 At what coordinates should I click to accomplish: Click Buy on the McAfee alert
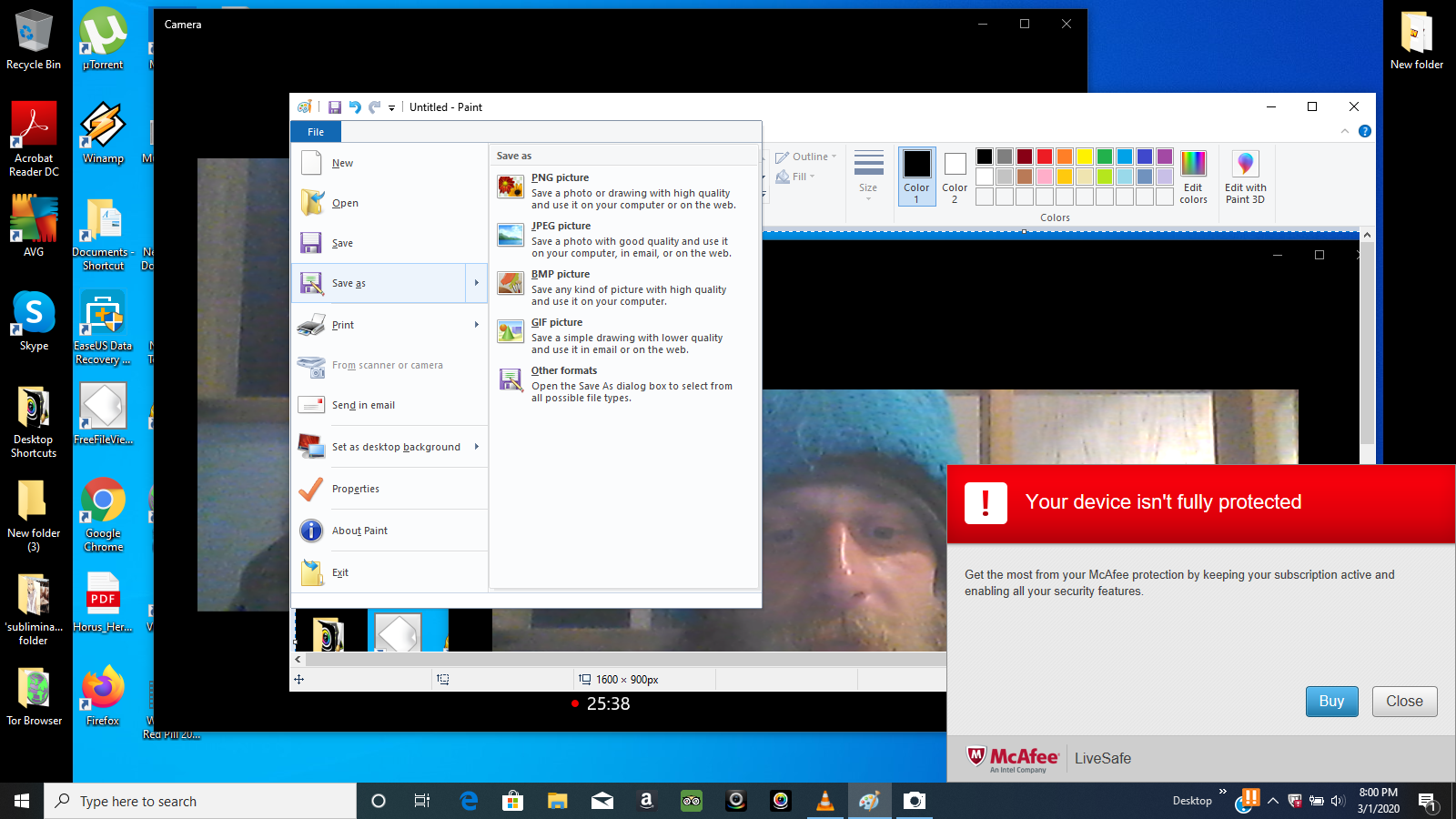coord(1331,701)
